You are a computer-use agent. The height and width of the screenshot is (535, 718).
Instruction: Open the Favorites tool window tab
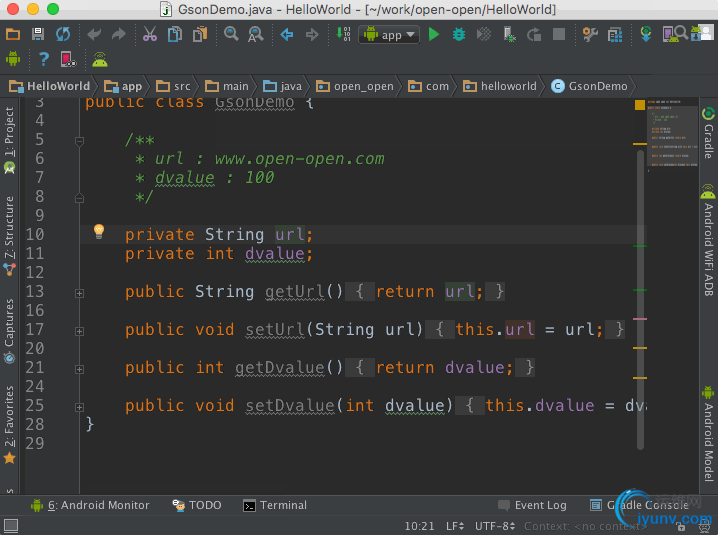click(x=9, y=425)
